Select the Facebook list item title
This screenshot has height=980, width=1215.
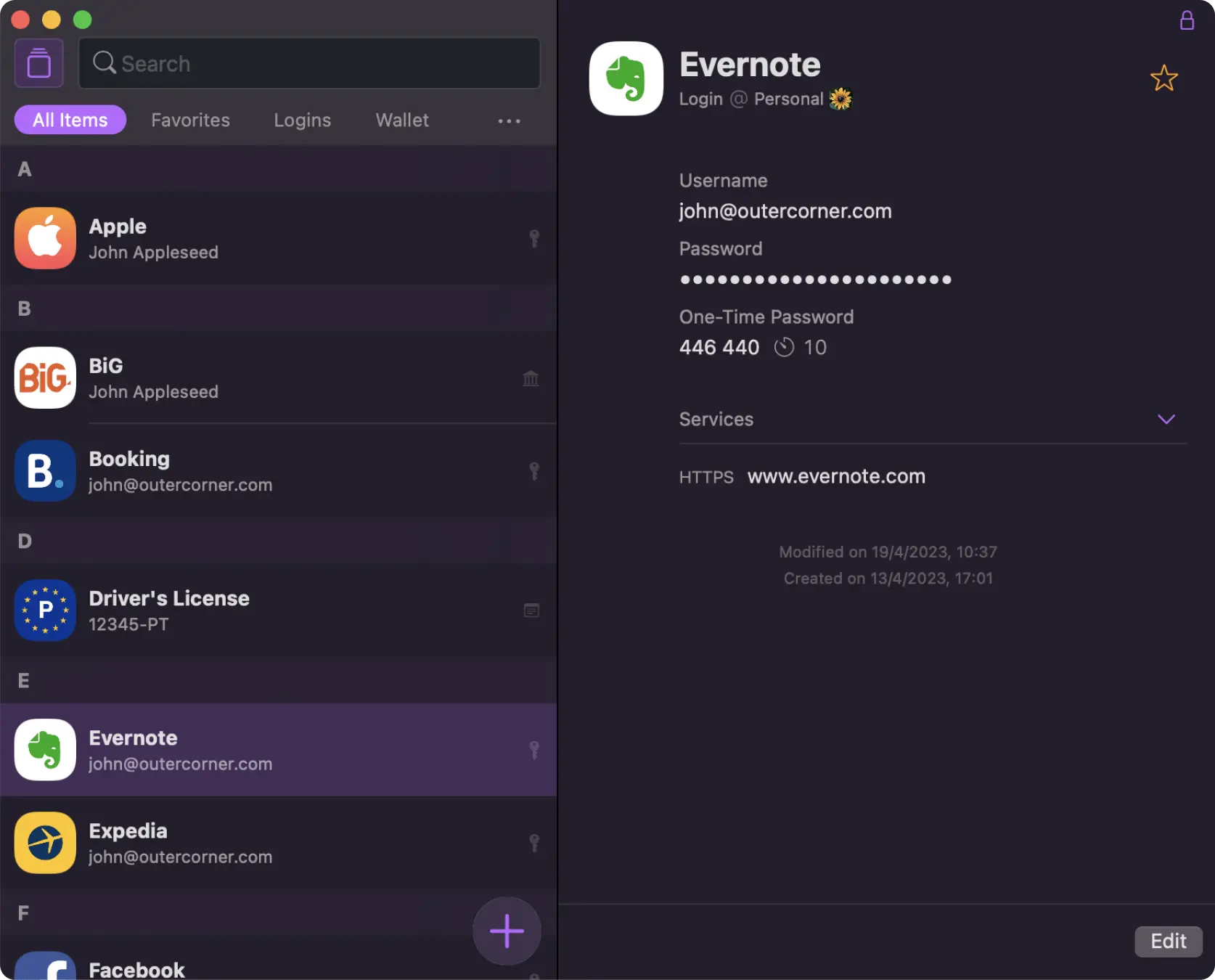[x=136, y=970]
